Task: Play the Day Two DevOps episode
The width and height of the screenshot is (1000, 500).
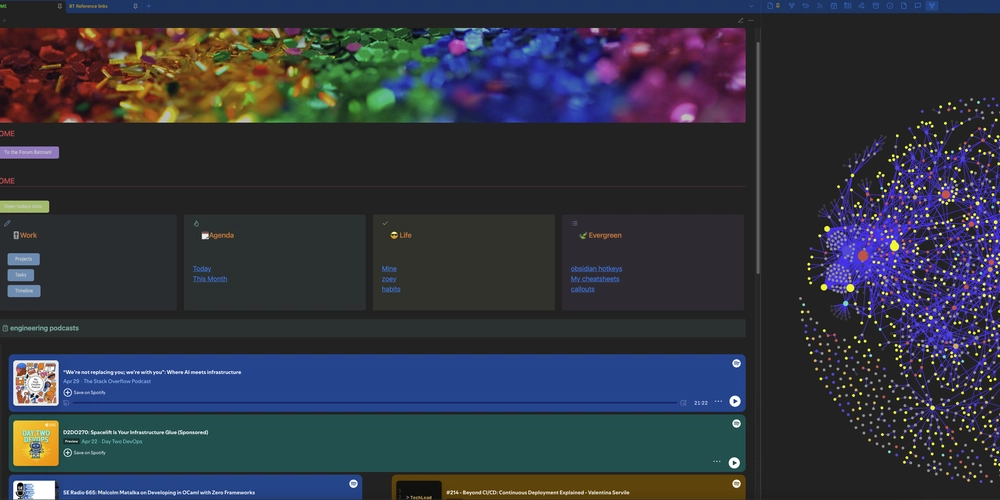Action: 734,462
